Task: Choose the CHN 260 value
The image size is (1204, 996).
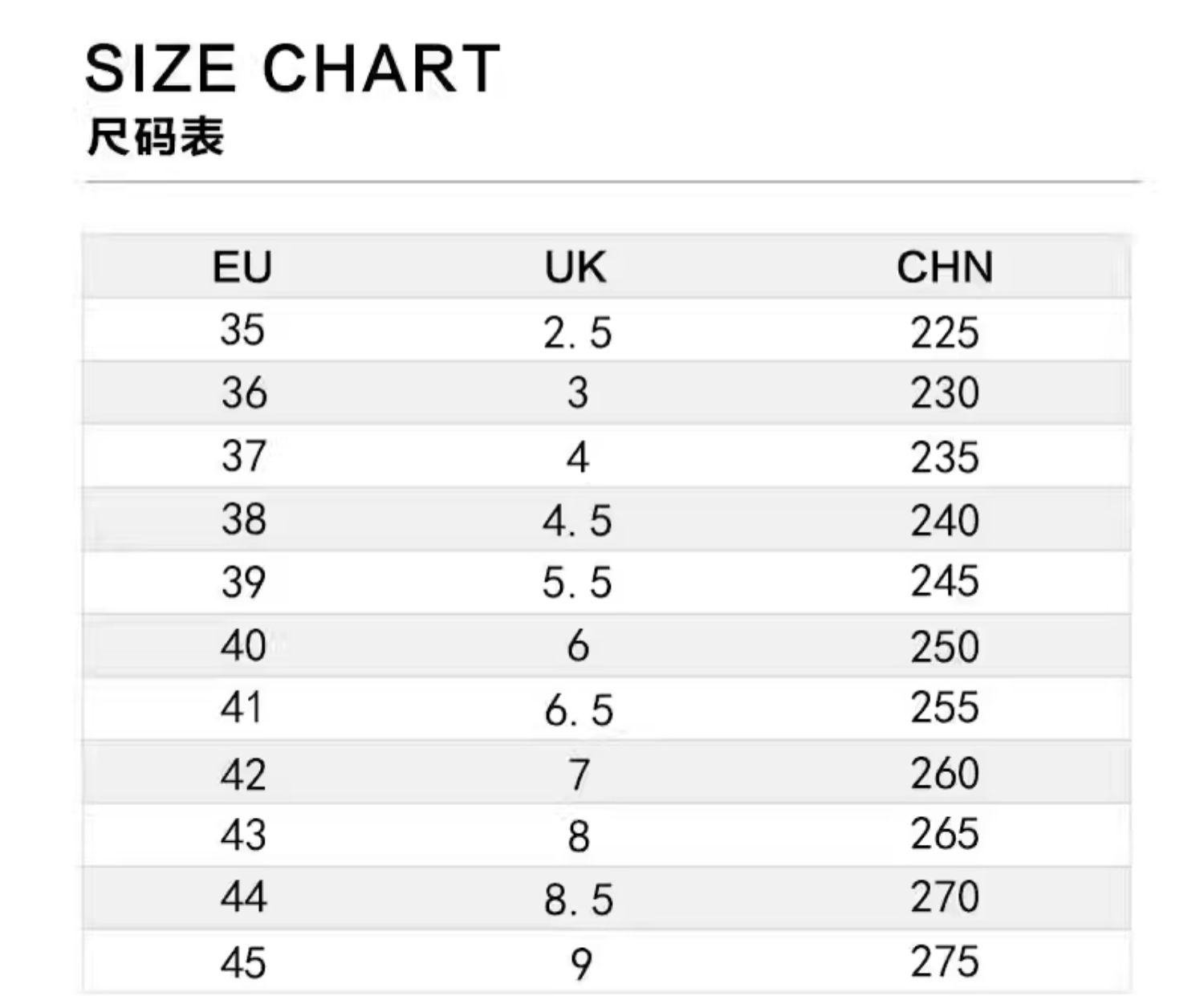Action: (945, 774)
